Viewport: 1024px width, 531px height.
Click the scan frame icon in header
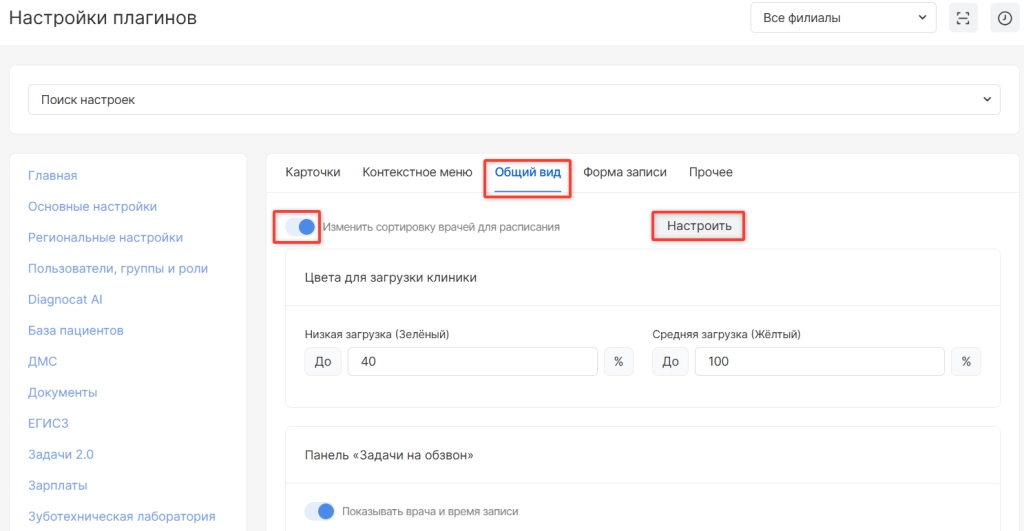point(963,18)
